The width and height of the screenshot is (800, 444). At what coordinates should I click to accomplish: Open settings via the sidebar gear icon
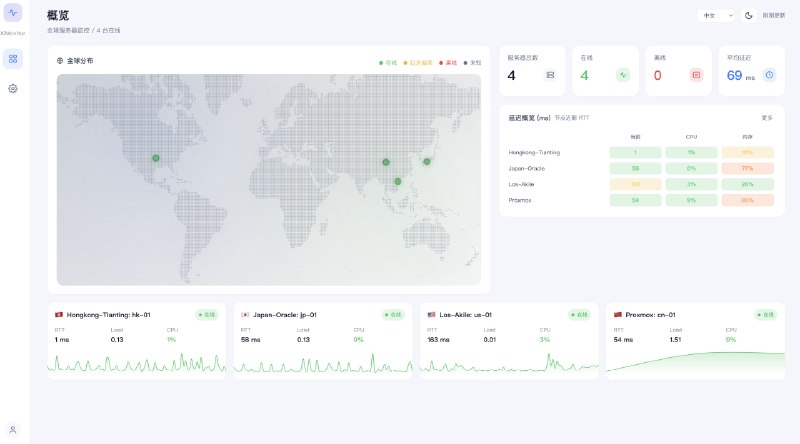(x=13, y=89)
